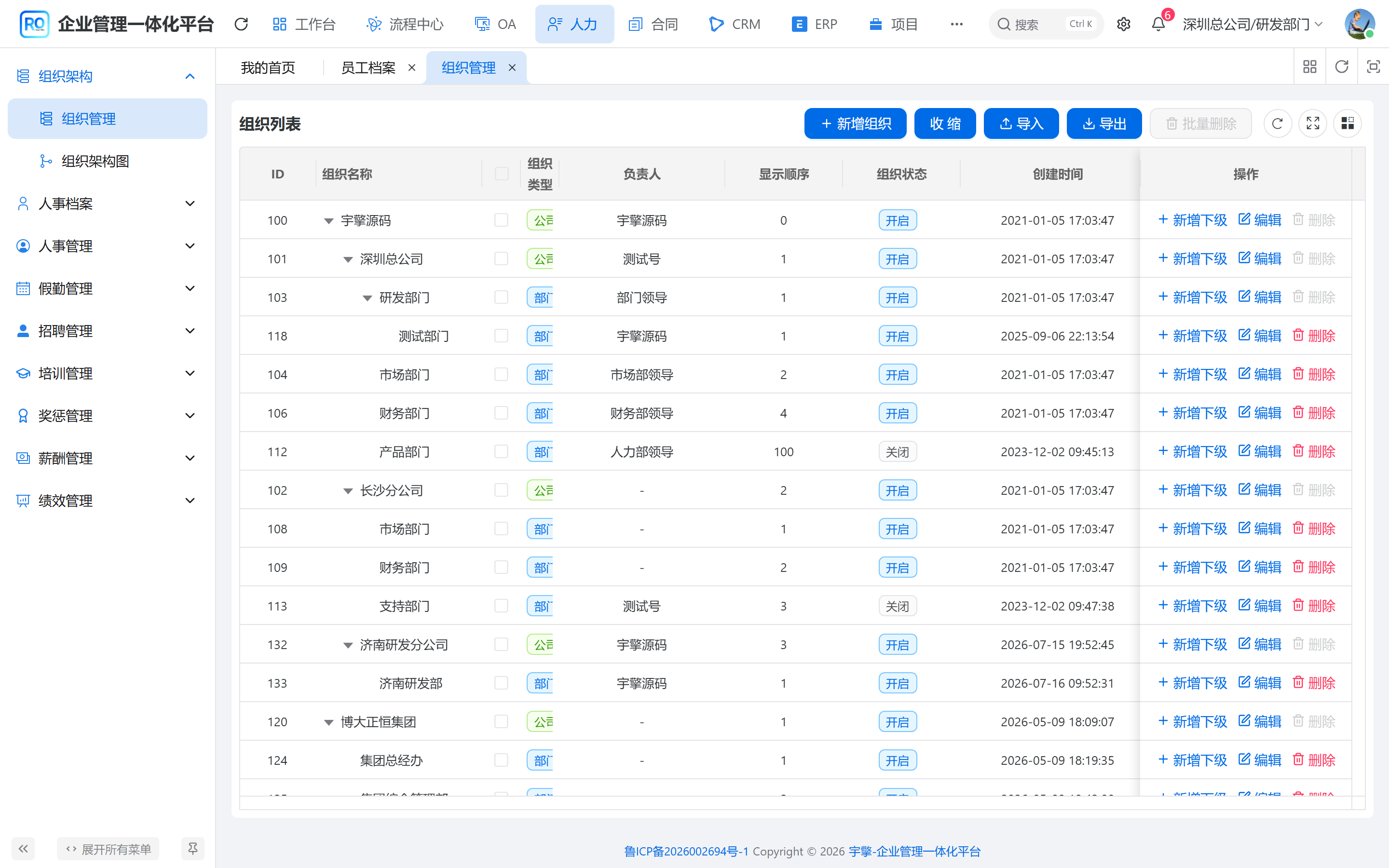The image size is (1389, 868).
Task: Check the 研发部门 row checkbox
Action: [x=501, y=298]
